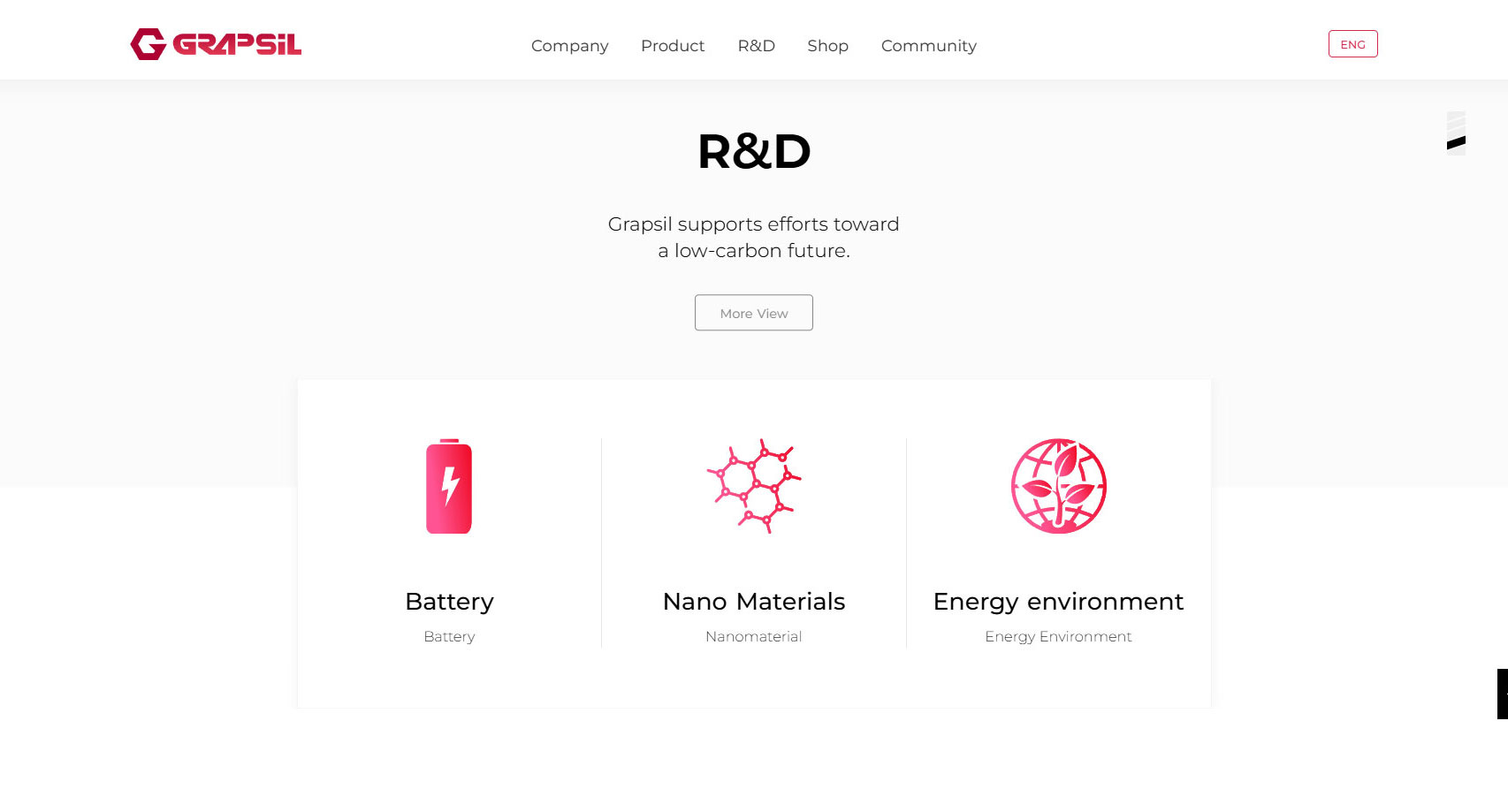Click the Grapsil logo to go home
The height and width of the screenshot is (812, 1508).
pyautogui.click(x=216, y=44)
